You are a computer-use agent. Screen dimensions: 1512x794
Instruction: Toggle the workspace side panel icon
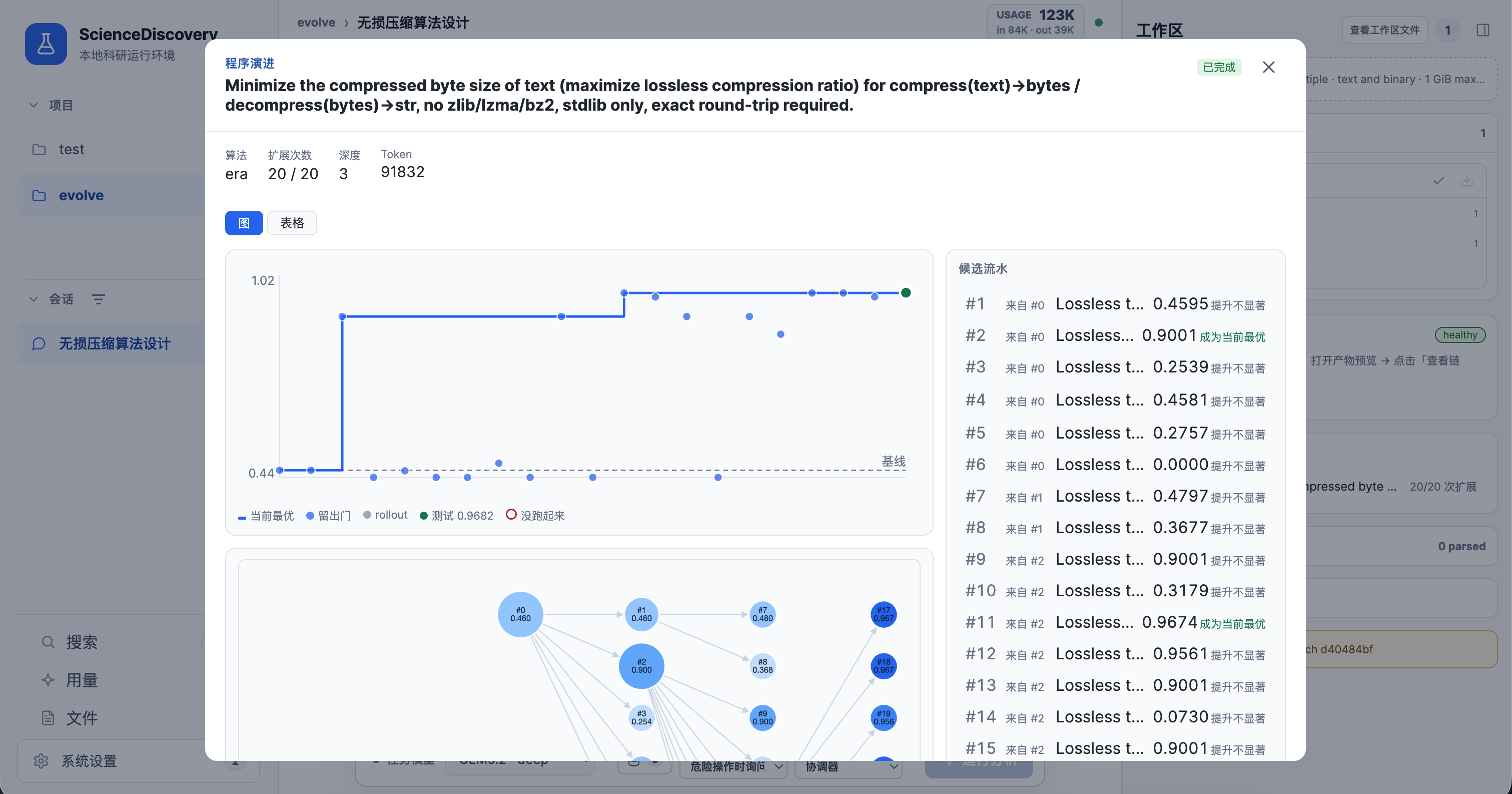click(x=1482, y=30)
